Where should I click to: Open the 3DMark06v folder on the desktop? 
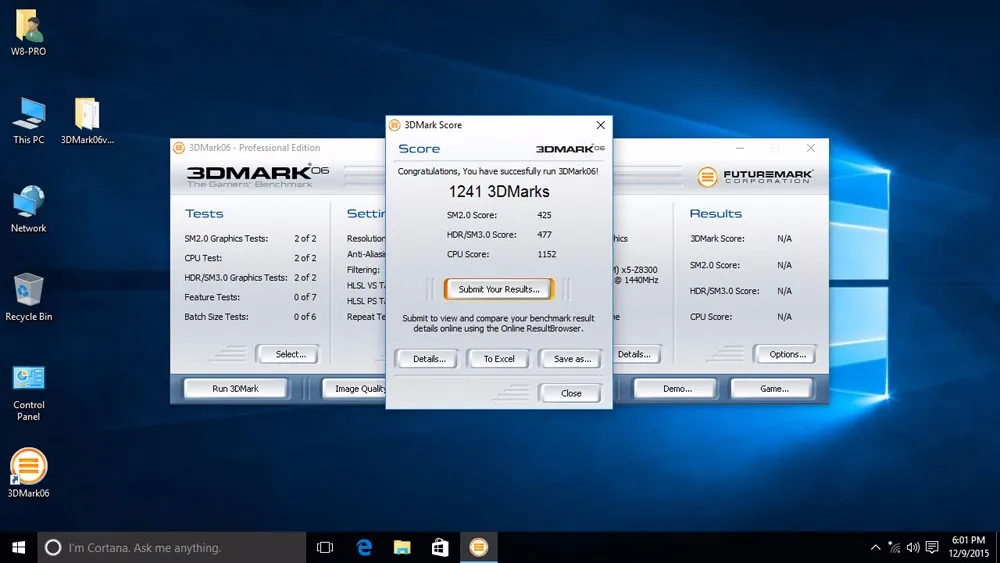87,121
